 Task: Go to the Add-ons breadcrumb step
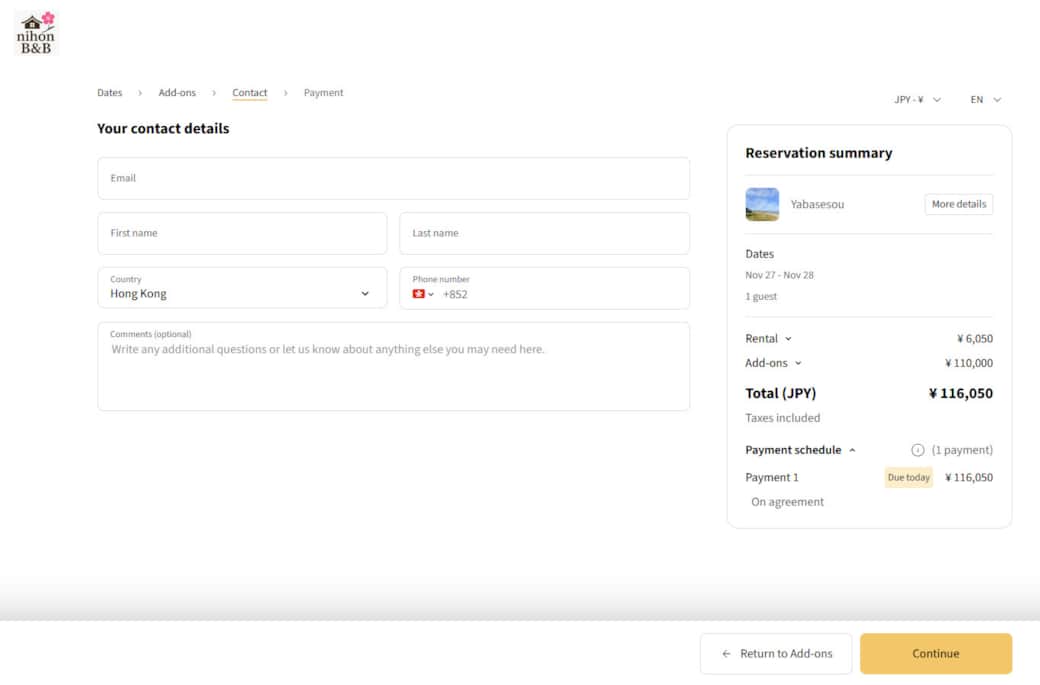(x=177, y=93)
